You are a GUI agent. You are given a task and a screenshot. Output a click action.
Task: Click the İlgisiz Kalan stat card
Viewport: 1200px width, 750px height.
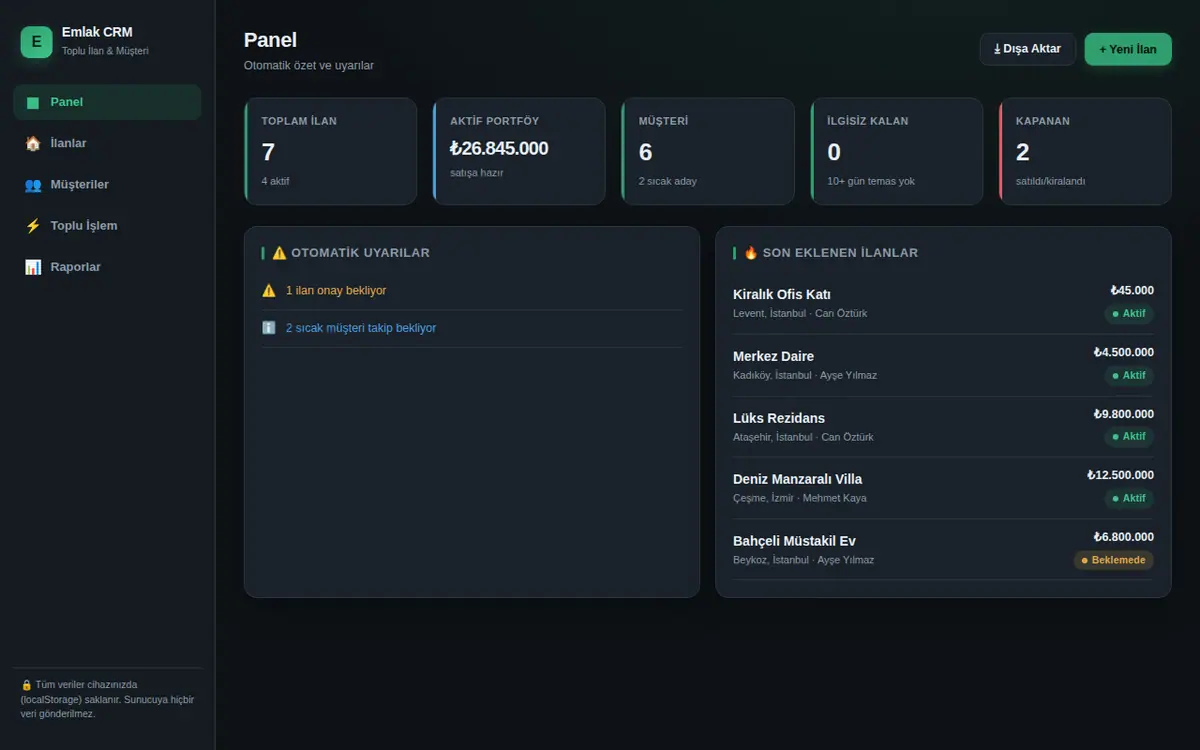(x=897, y=151)
